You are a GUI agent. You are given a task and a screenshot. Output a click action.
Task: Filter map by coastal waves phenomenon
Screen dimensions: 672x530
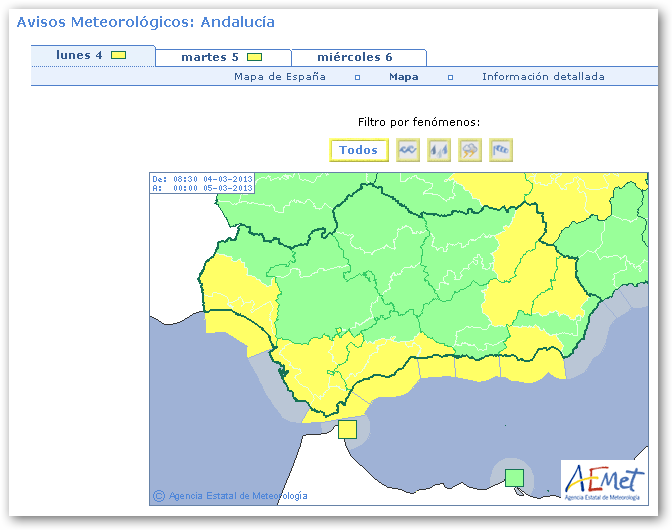(407, 150)
